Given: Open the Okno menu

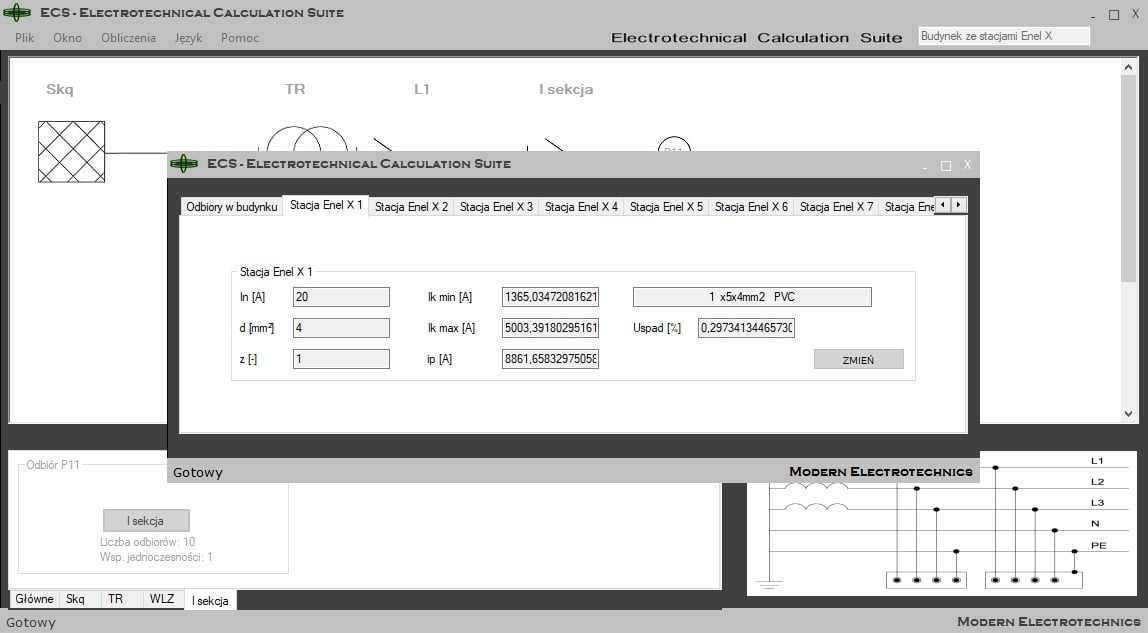Looking at the screenshot, I should click(x=67, y=38).
